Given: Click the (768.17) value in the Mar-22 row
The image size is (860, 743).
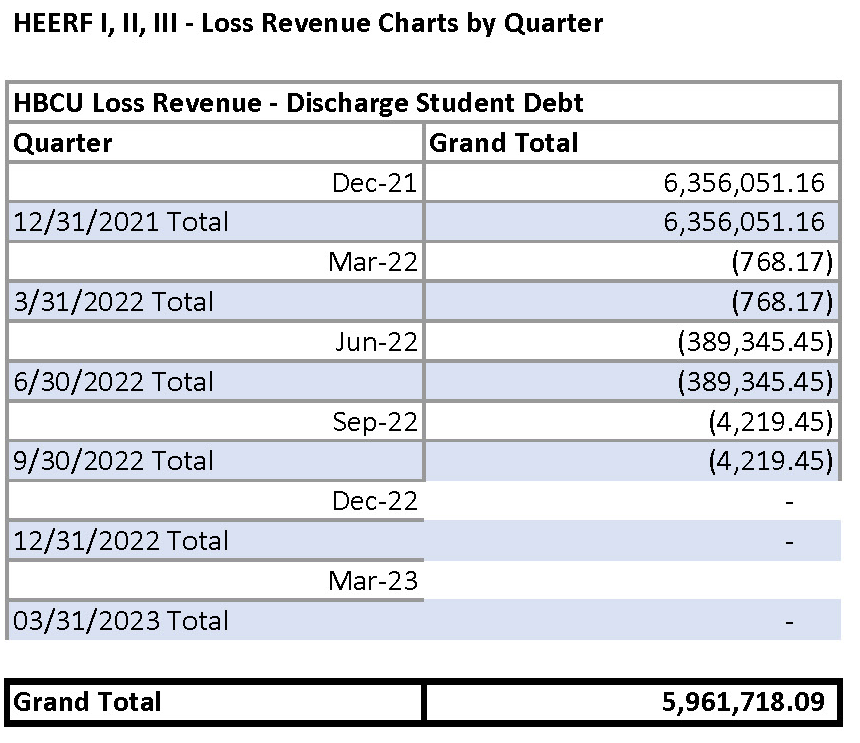Looking at the screenshot, I should point(782,262).
